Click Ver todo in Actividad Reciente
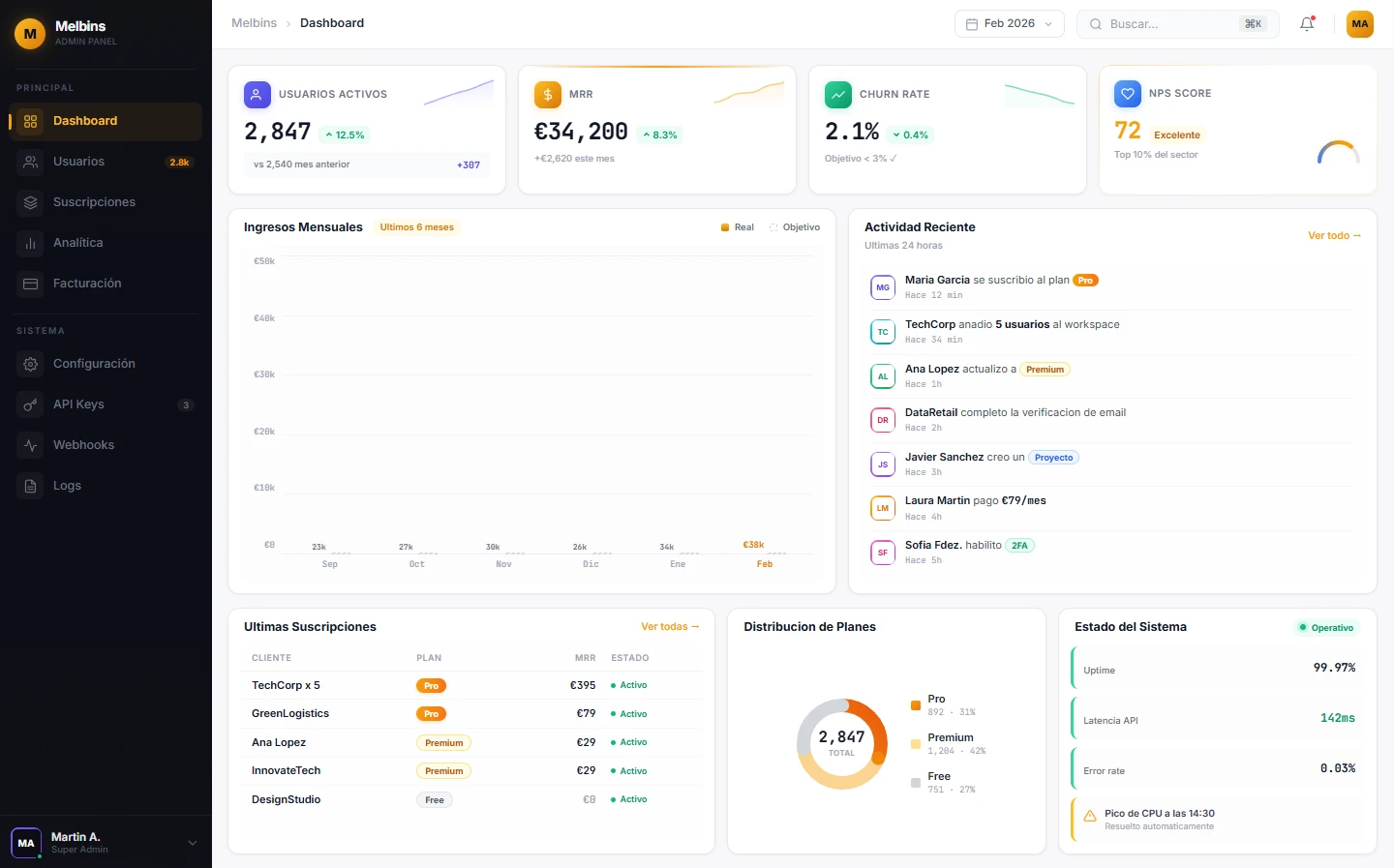The image size is (1394, 868). (1334, 235)
